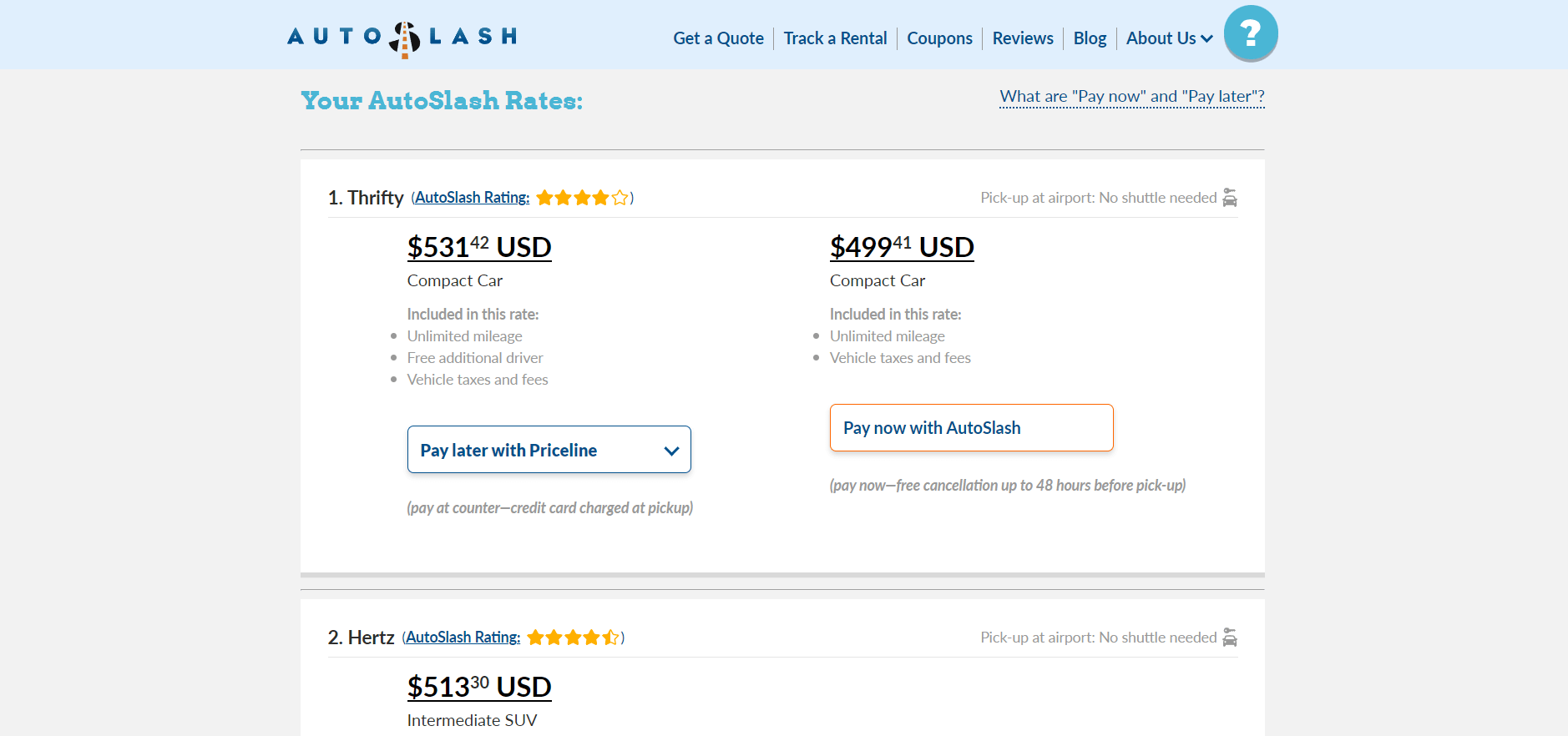Select the $531.42 USD Thrifty price
This screenshot has width=1568, height=736.
coord(479,248)
